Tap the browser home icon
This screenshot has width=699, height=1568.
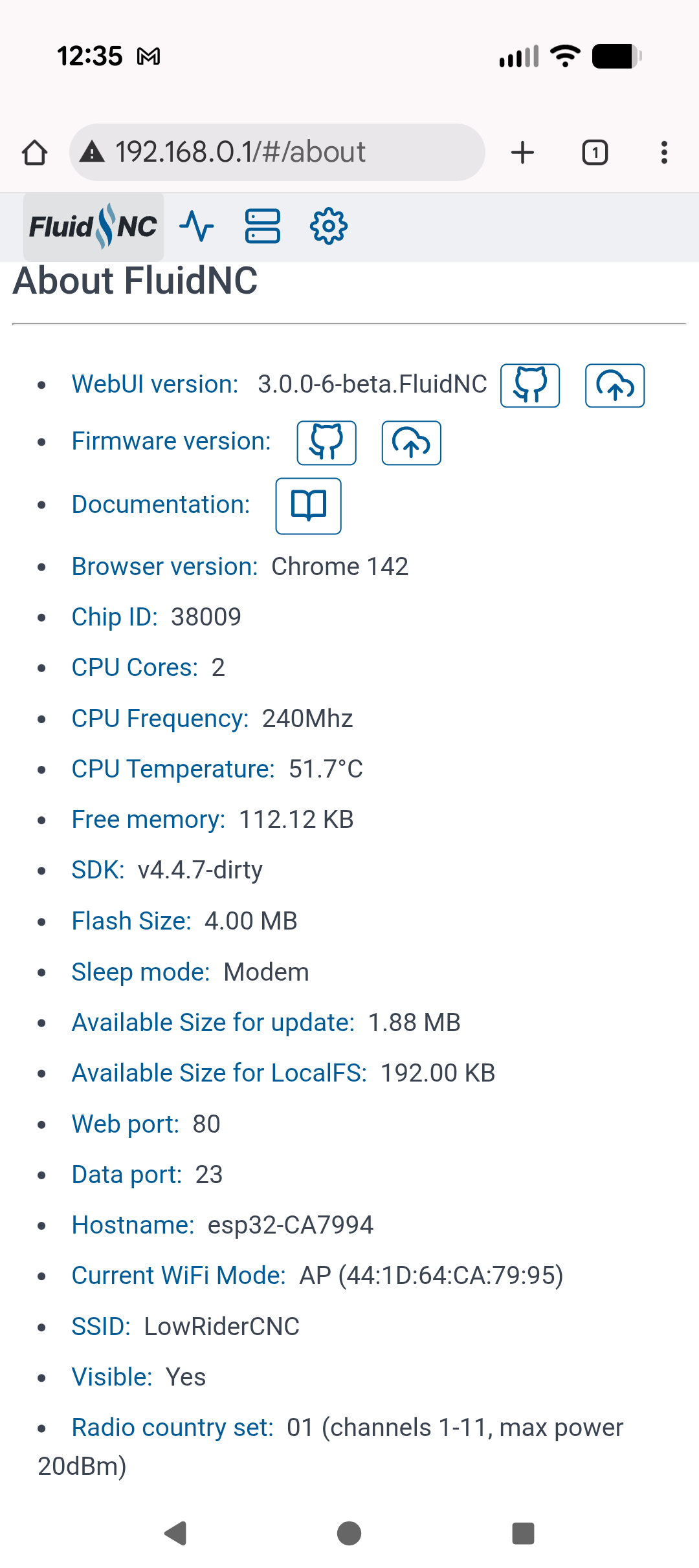pyautogui.click(x=35, y=153)
